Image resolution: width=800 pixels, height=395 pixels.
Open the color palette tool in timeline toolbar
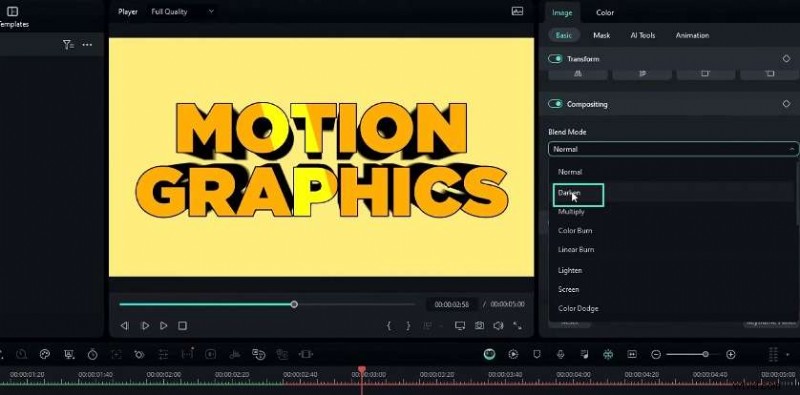coord(44,354)
